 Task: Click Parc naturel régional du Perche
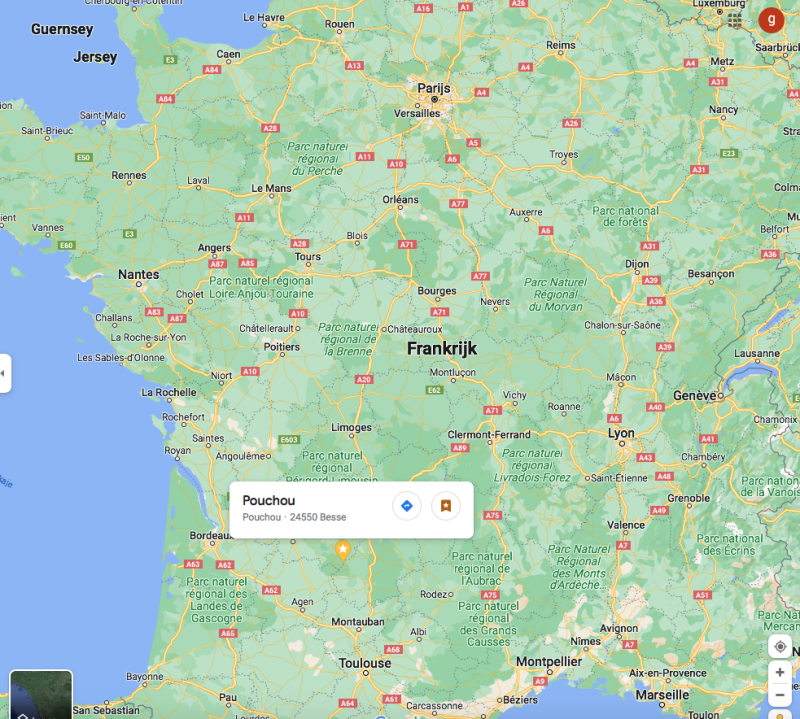317,159
